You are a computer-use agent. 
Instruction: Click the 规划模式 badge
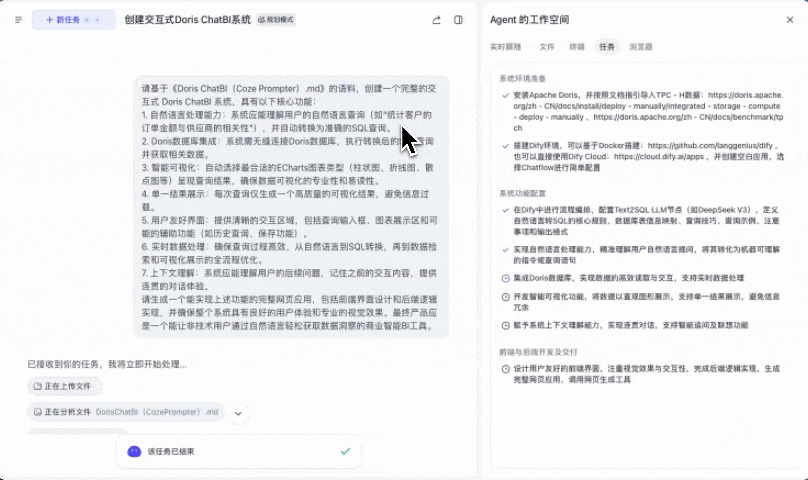[276, 20]
